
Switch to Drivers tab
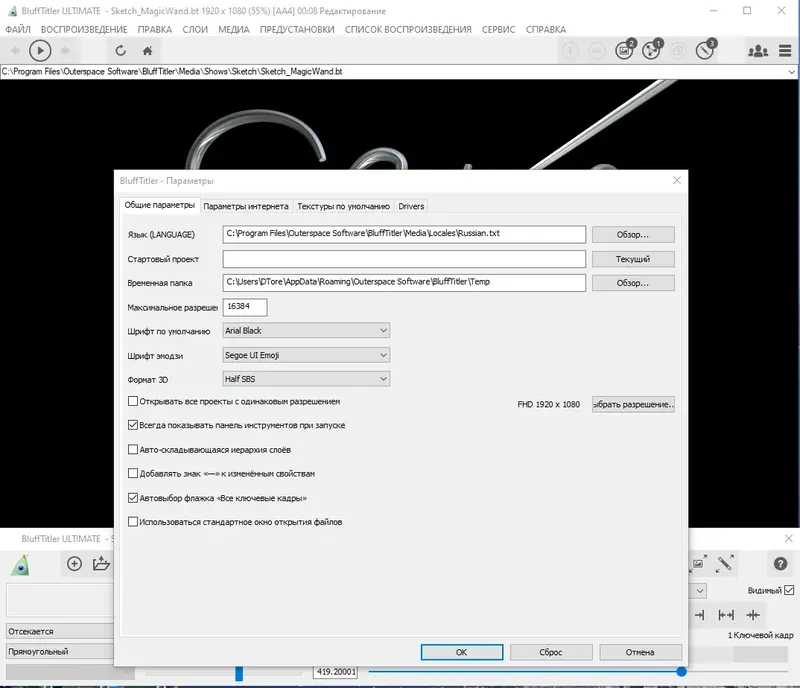coord(411,206)
